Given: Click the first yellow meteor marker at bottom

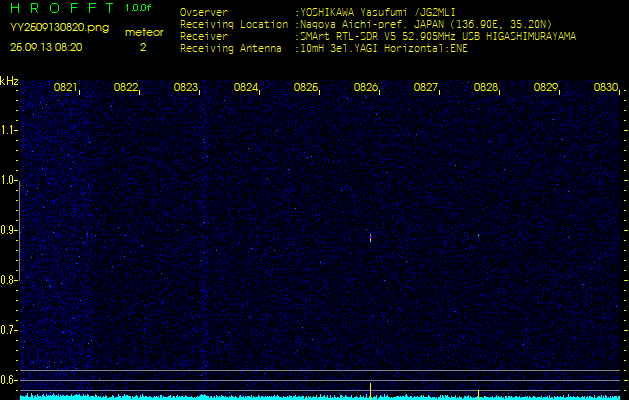Looking at the screenshot, I should 371,388.
